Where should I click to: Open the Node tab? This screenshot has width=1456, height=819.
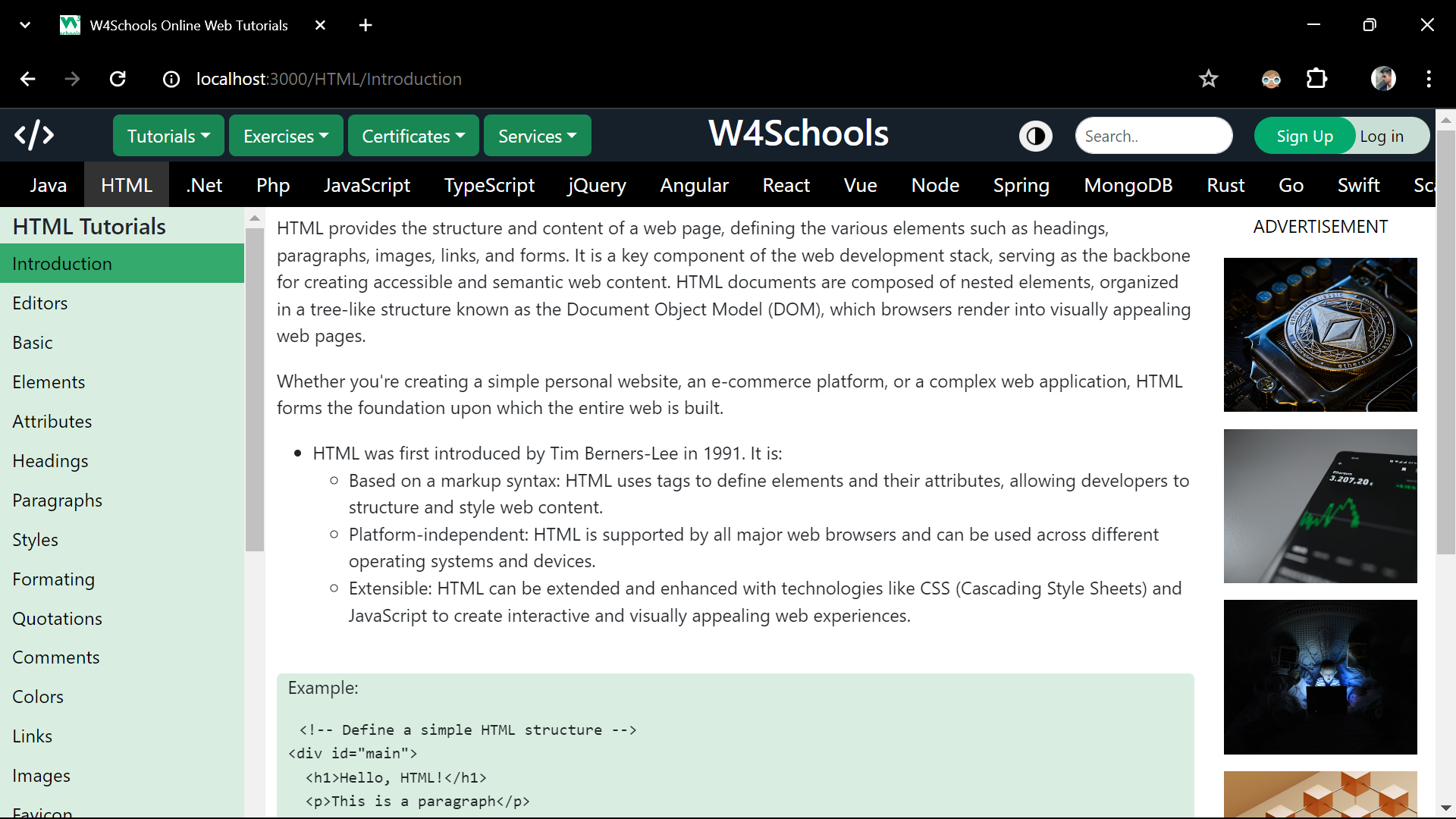click(935, 185)
